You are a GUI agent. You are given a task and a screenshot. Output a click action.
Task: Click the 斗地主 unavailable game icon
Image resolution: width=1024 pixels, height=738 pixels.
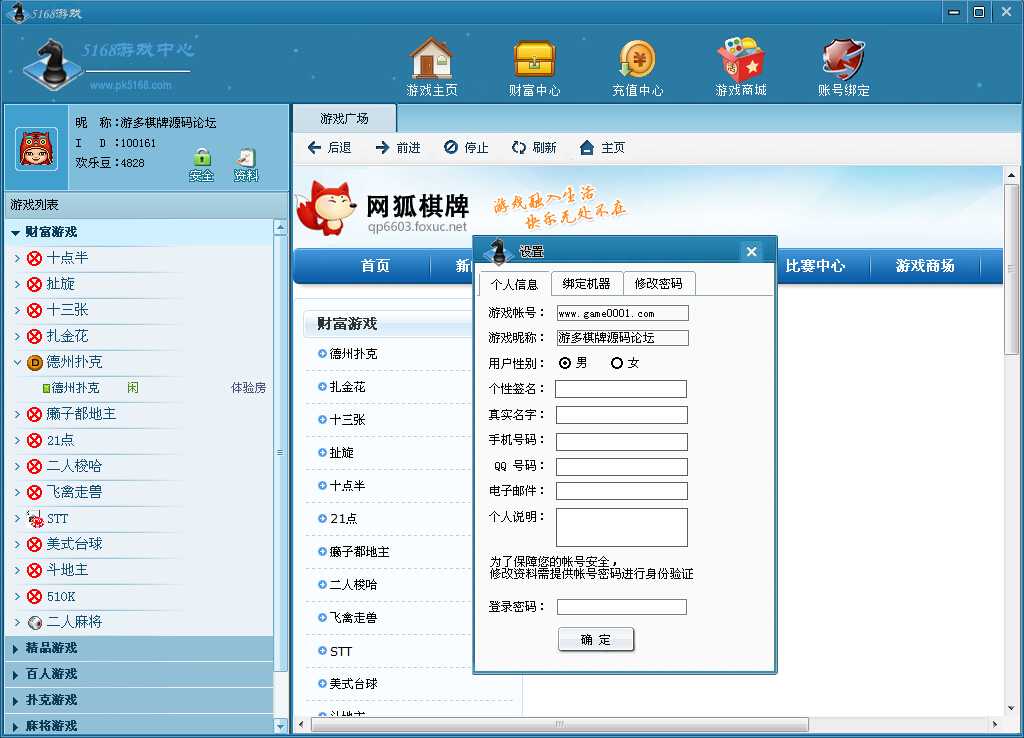pos(35,571)
